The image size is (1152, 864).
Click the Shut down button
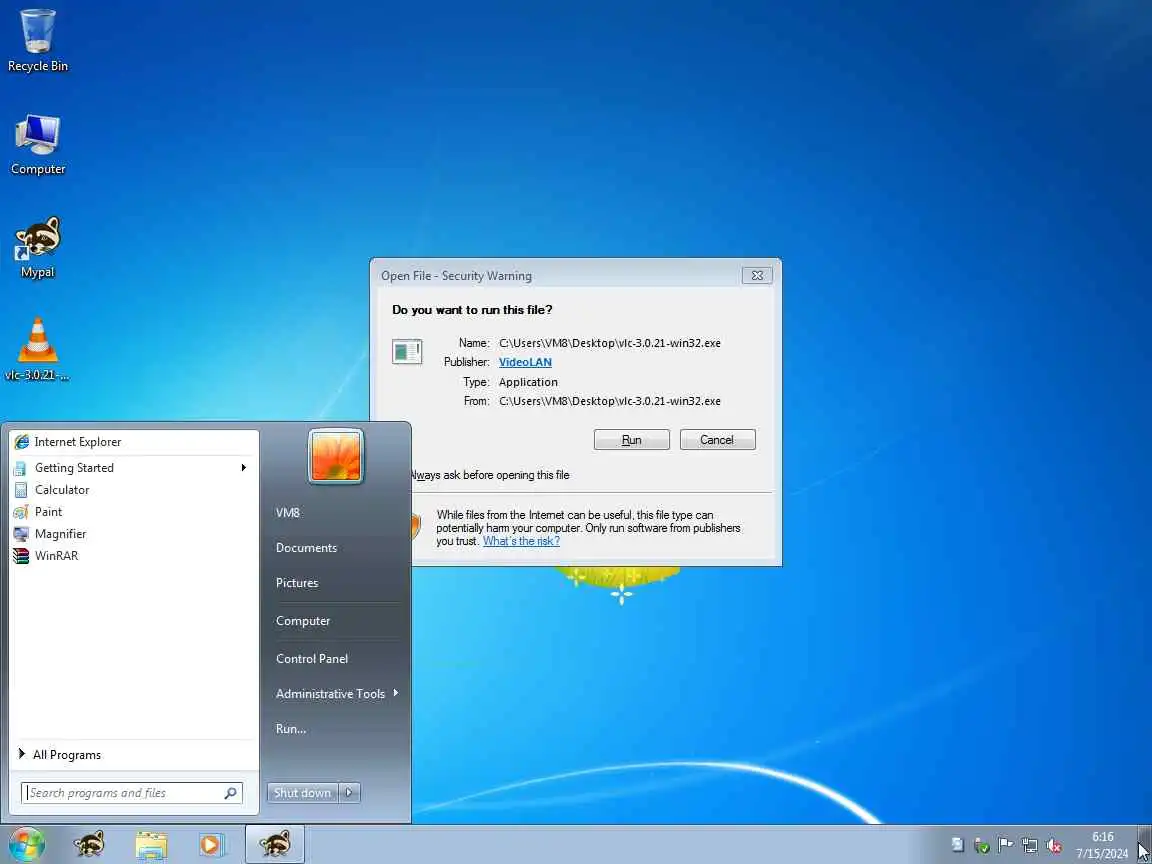pyautogui.click(x=302, y=792)
